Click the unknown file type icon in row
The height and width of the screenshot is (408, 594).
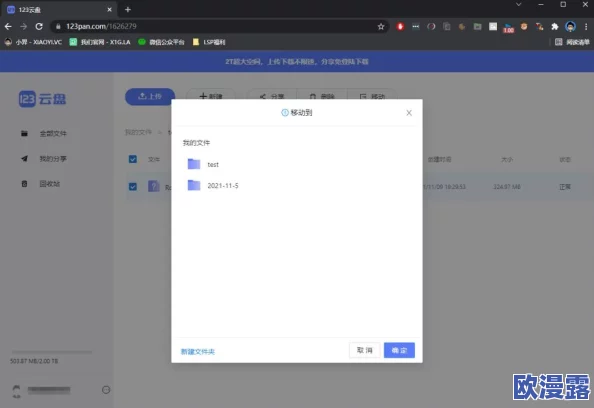(x=153, y=186)
